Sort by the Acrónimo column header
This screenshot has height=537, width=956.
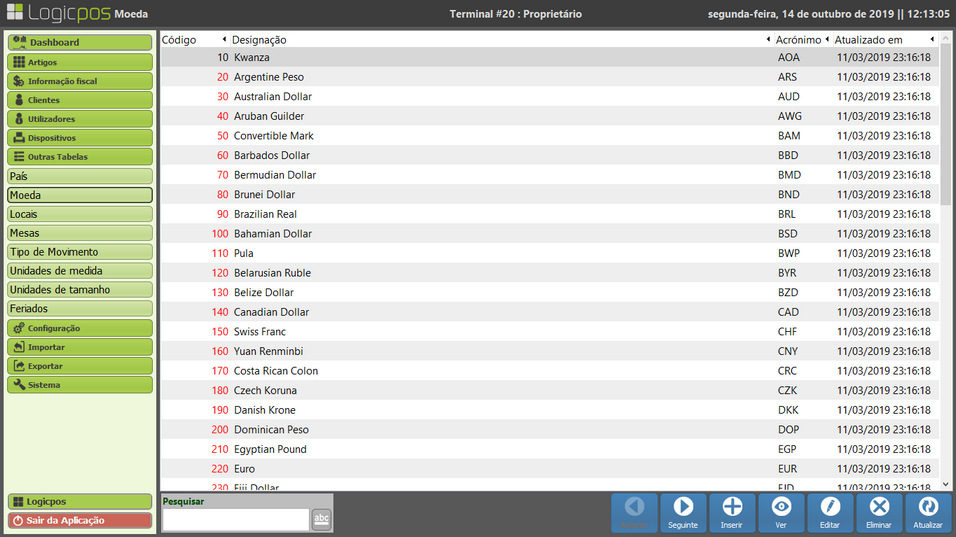coord(797,40)
